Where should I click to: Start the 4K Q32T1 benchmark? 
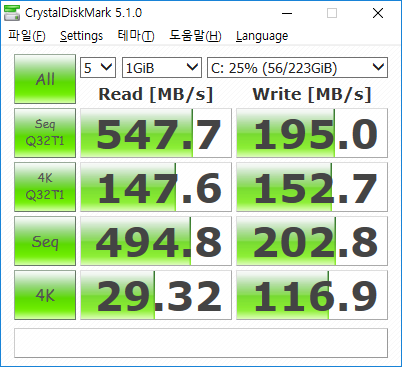[x=45, y=187]
